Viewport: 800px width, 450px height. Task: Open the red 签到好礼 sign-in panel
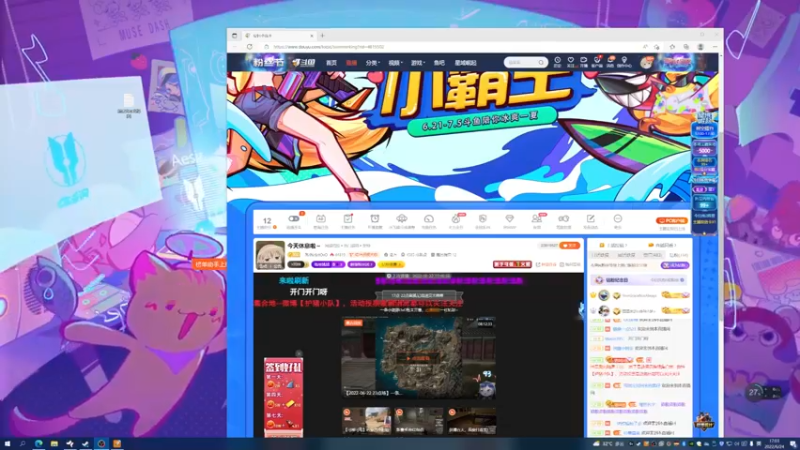pos(283,396)
